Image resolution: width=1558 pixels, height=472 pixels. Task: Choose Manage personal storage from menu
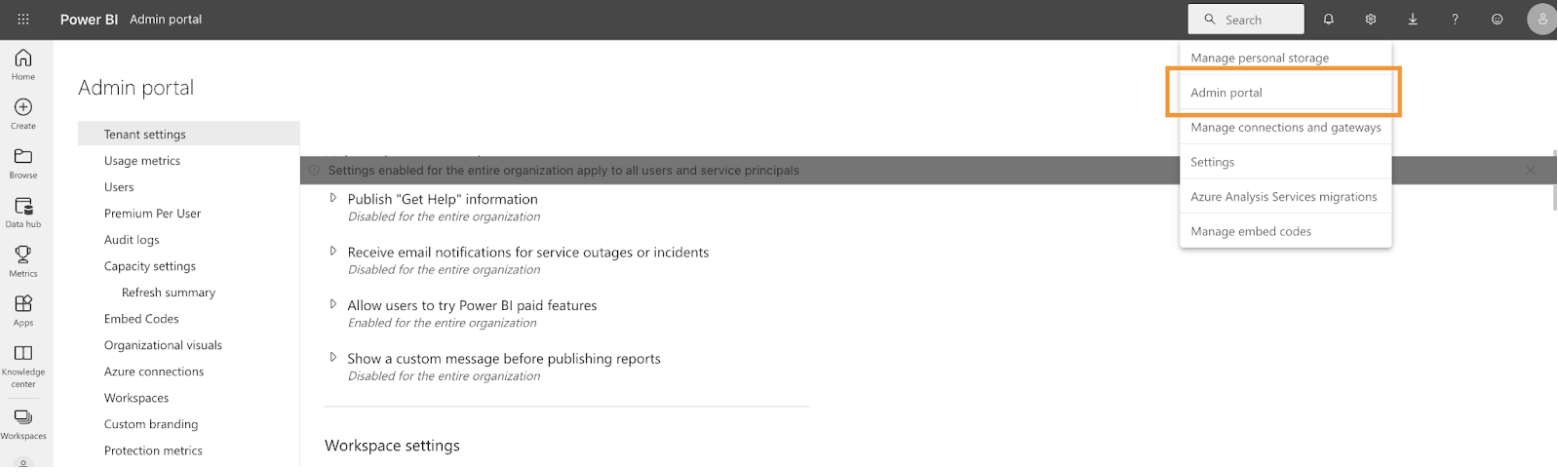(x=1286, y=58)
